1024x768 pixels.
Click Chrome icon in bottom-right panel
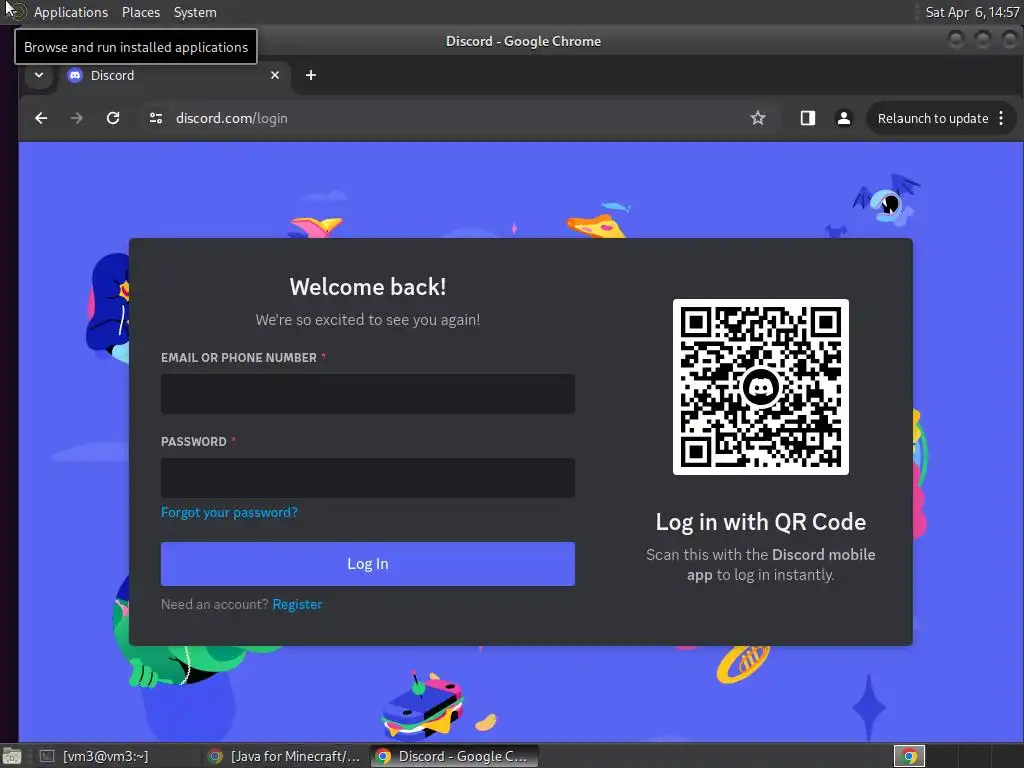coord(909,756)
